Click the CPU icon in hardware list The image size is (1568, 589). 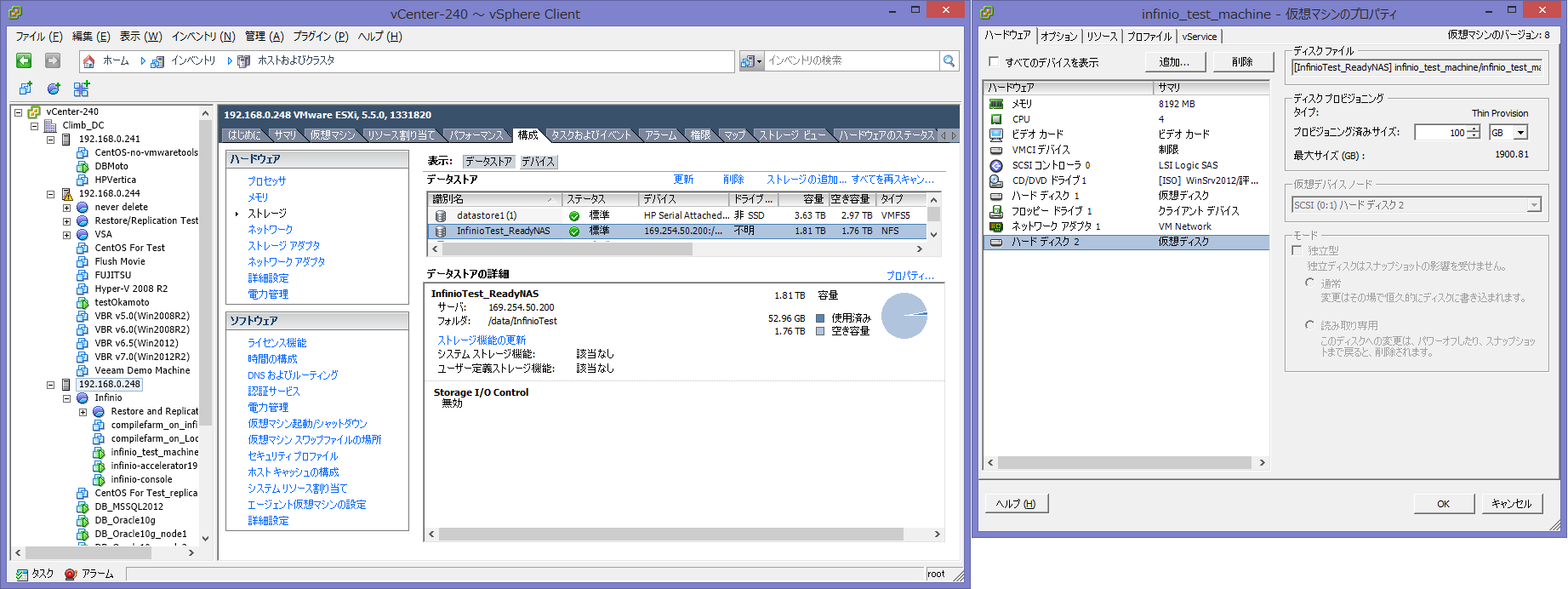(x=996, y=119)
